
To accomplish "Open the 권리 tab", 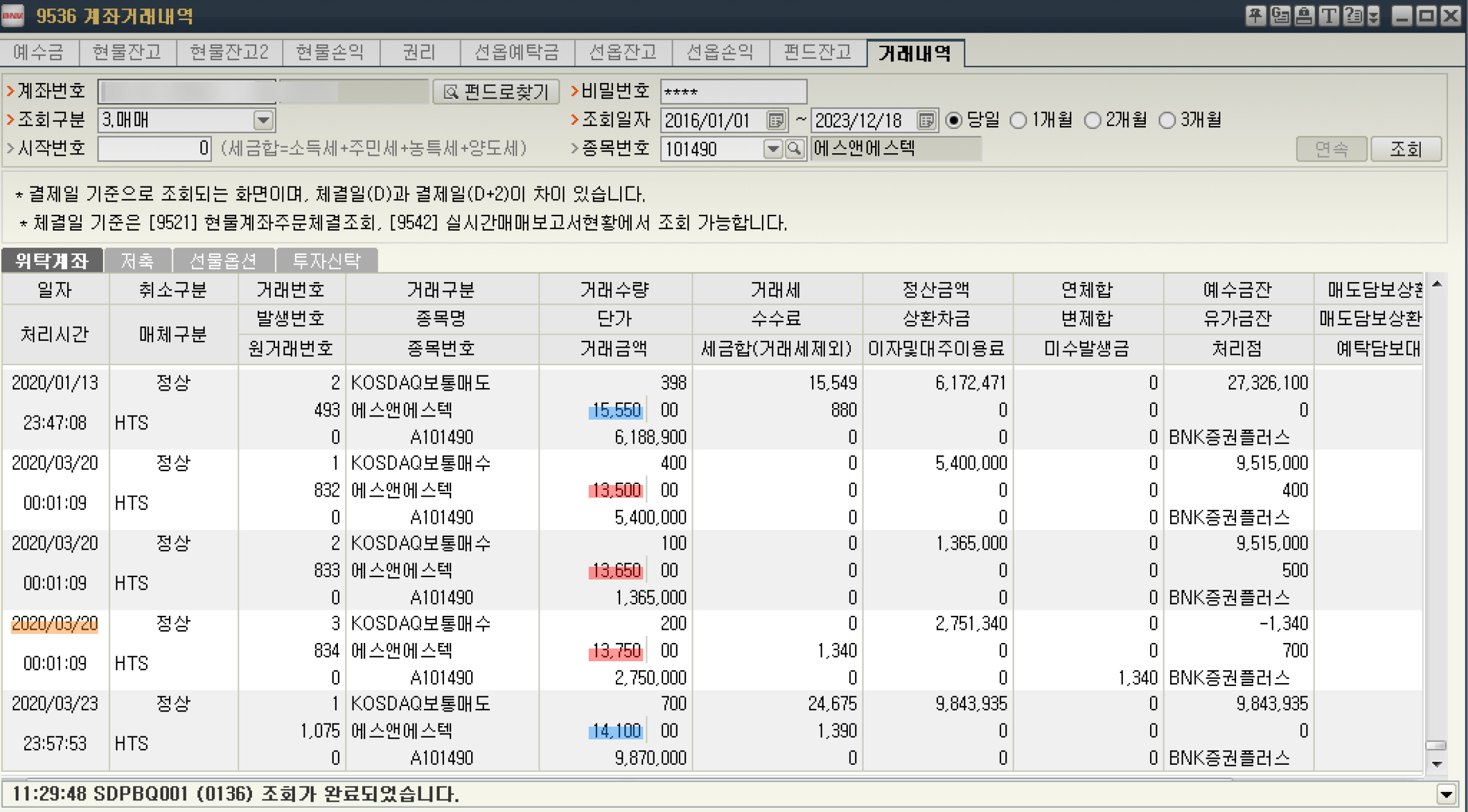I will pyautogui.click(x=419, y=52).
